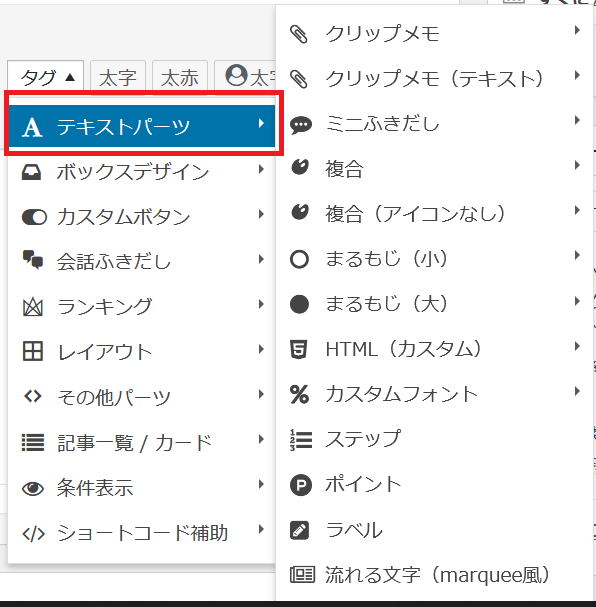Click the paperclip icon beside クリップメモ
Viewport: 596px width, 607px height.
pos(299,34)
